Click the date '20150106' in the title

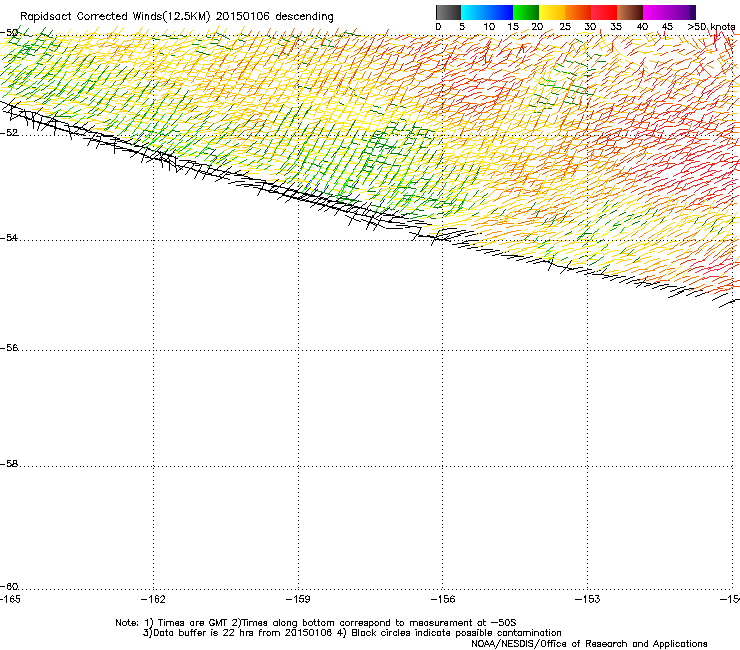click(x=243, y=17)
